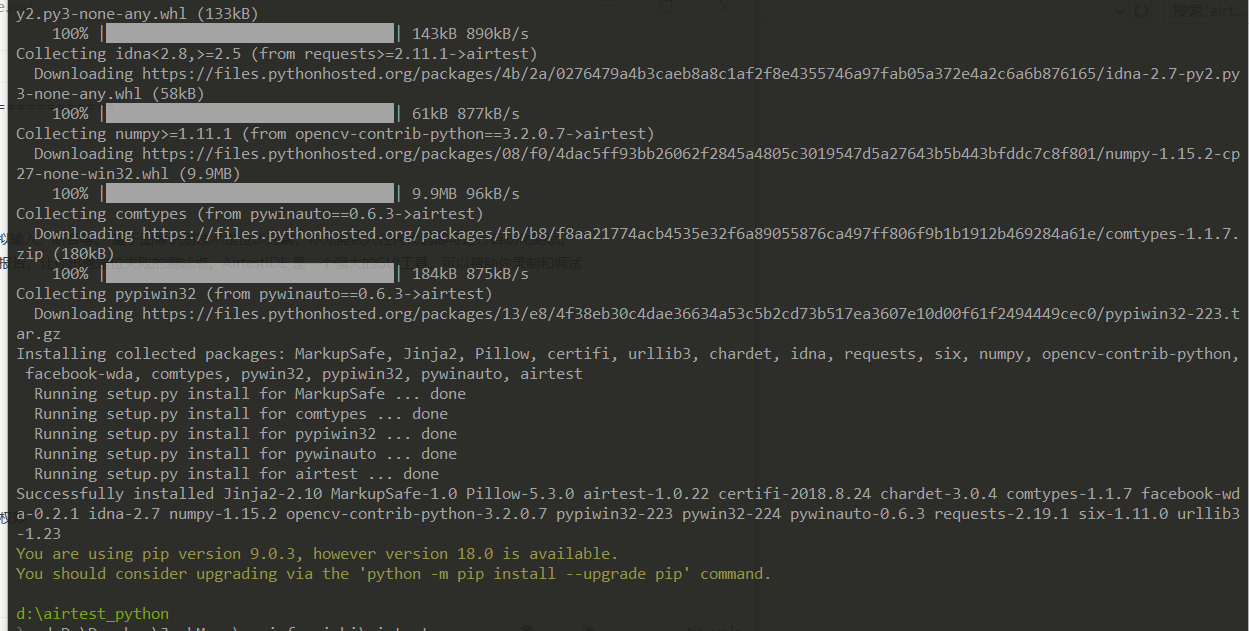
Task: Click the search field labeled 搜索"airt..."
Action: pyautogui.click(x=1208, y=12)
